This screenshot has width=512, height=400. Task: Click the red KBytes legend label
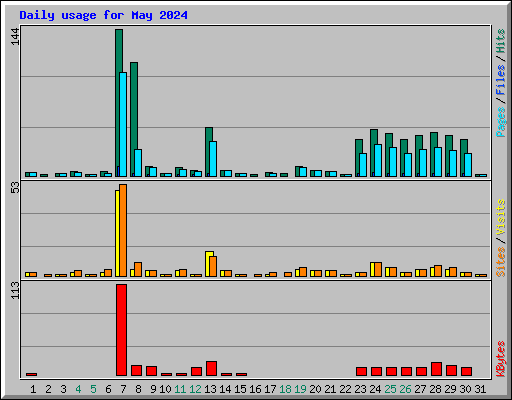coord(500,359)
